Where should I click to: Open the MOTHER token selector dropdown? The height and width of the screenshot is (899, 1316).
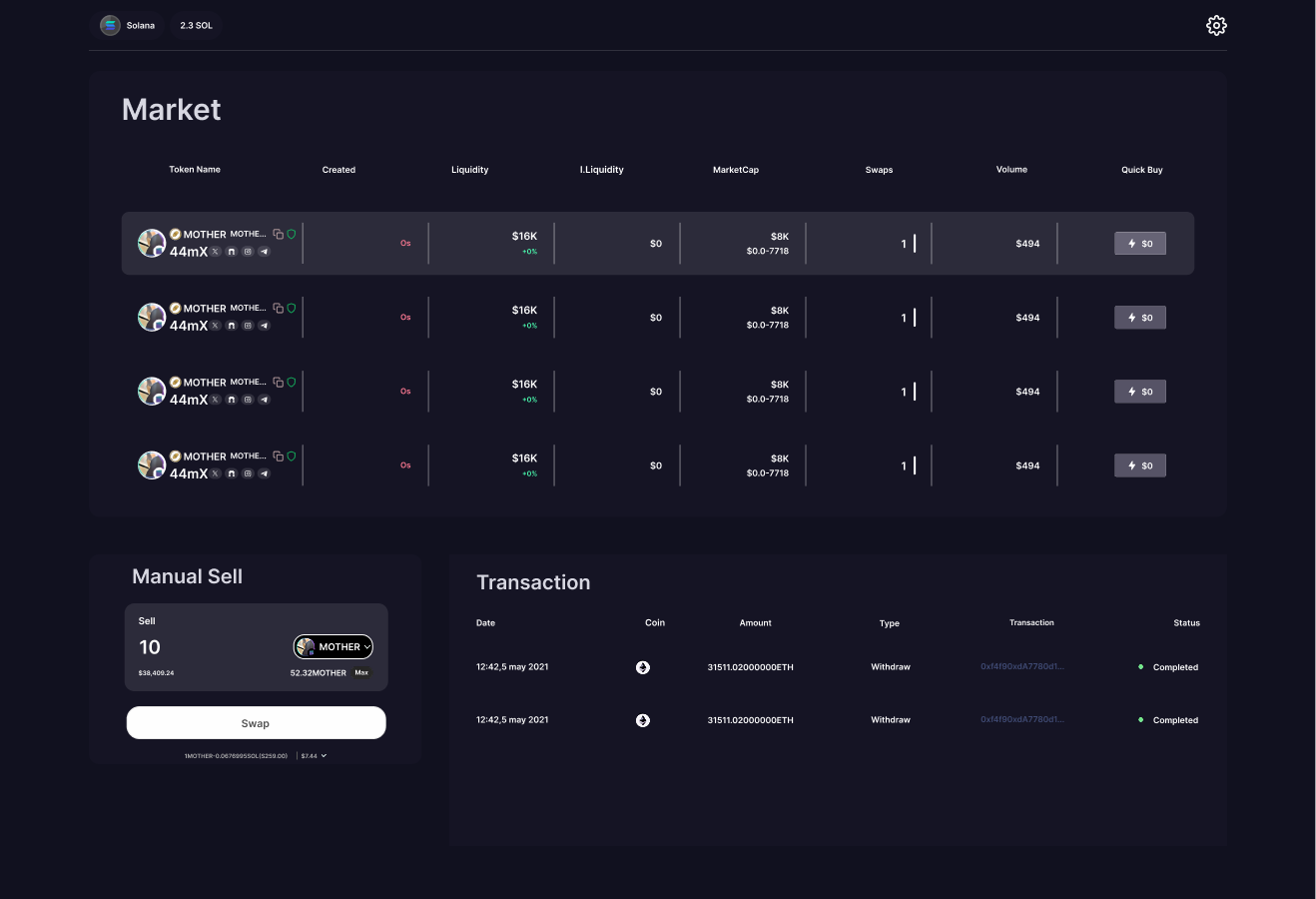pyautogui.click(x=333, y=647)
